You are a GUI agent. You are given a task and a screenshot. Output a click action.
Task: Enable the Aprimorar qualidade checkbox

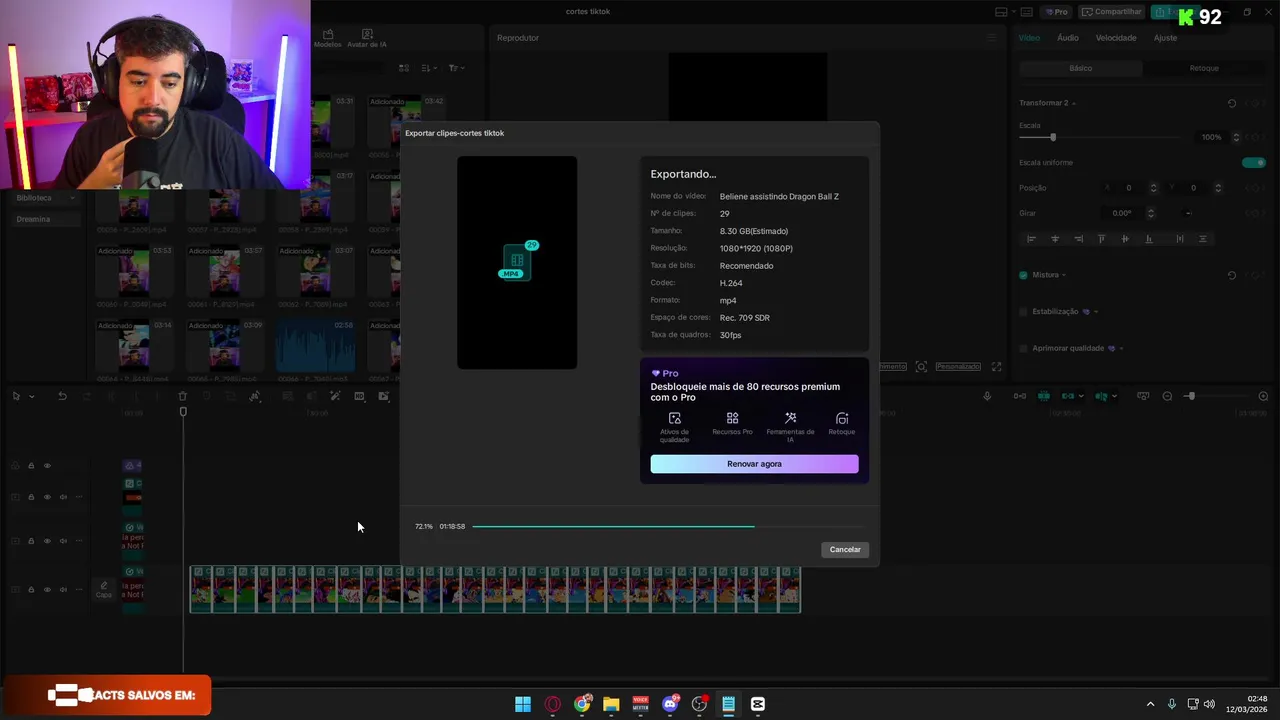[1023, 348]
